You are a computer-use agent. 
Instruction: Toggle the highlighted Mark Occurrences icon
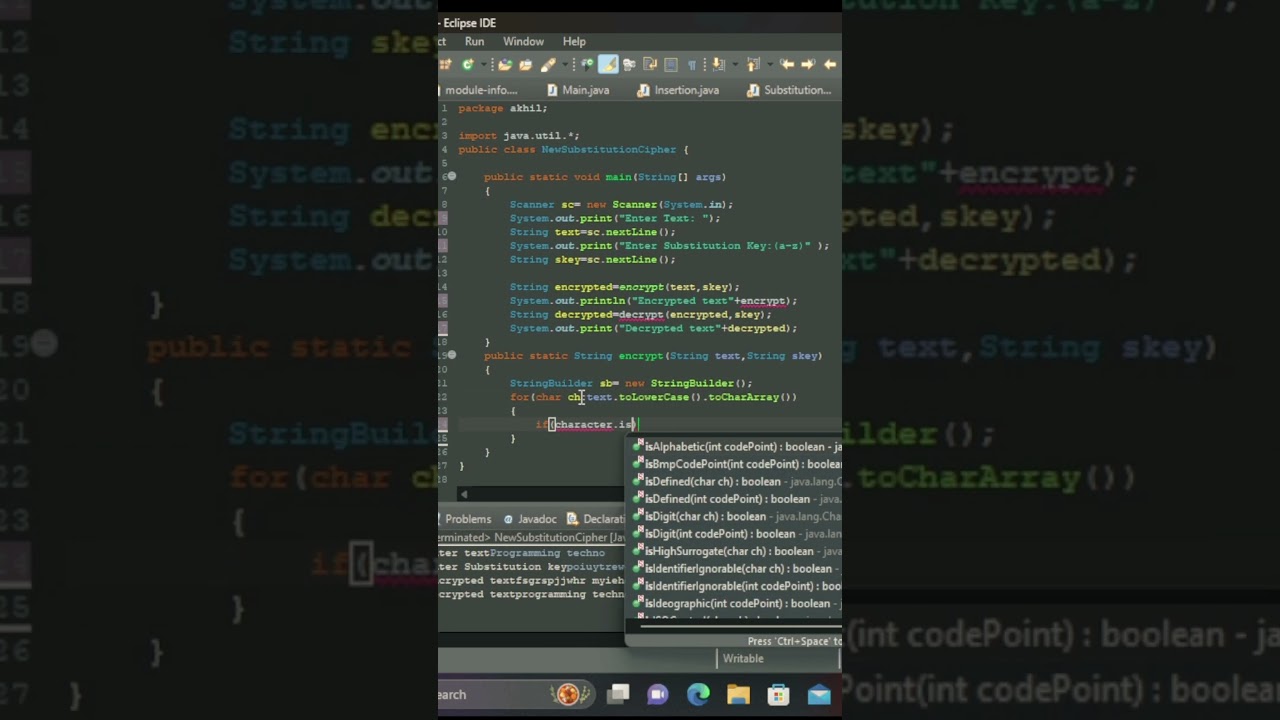[608, 65]
